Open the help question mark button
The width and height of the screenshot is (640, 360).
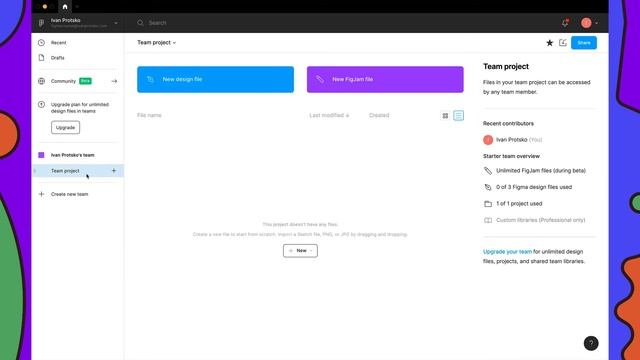591,343
